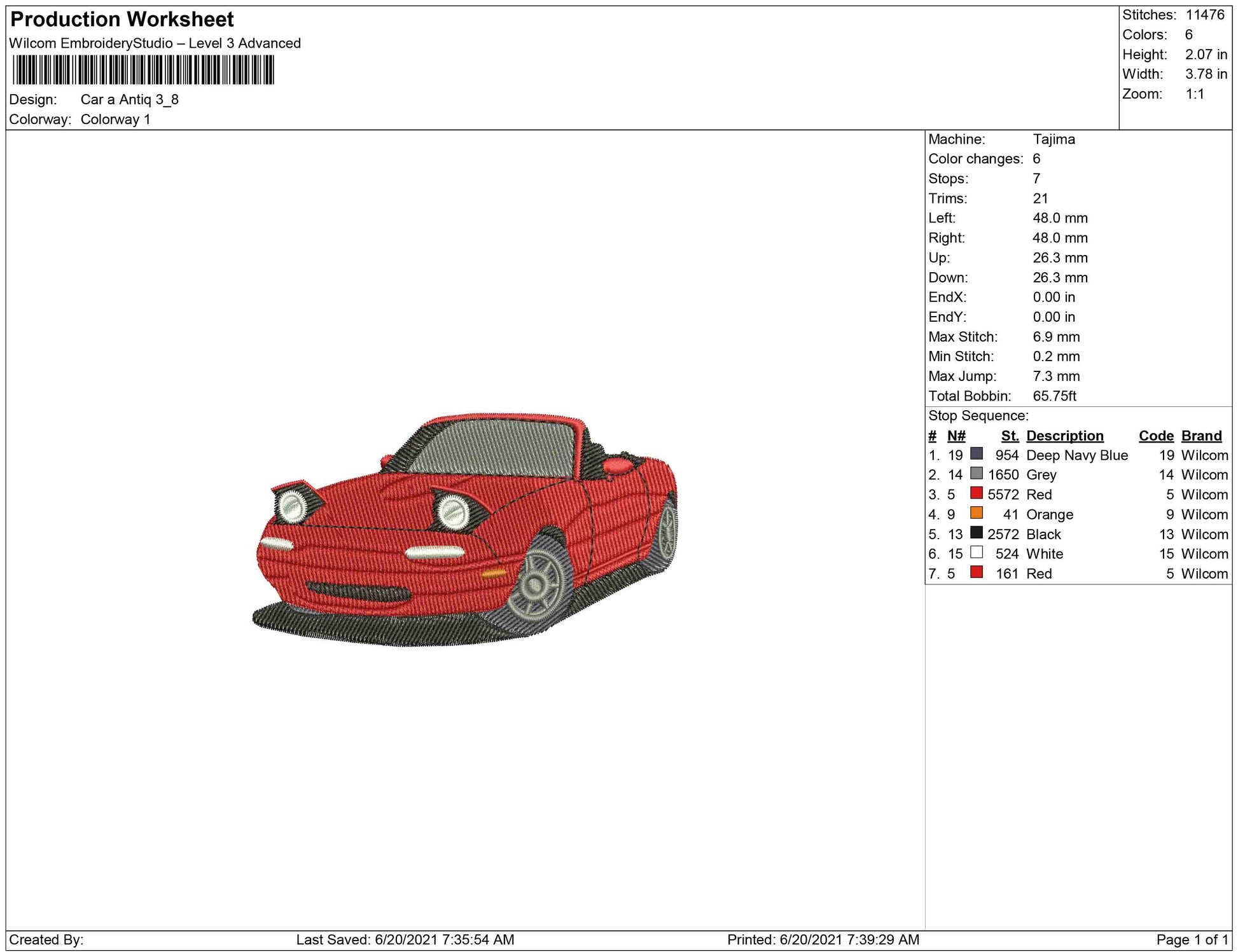Click the White thread color swatch
Image resolution: width=1238 pixels, height=952 pixels.
[x=976, y=553]
